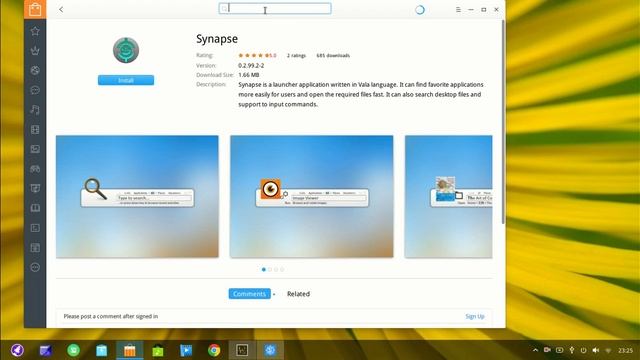Open the Deepin launcher in the dock
The height and width of the screenshot is (360, 640).
click(17, 350)
